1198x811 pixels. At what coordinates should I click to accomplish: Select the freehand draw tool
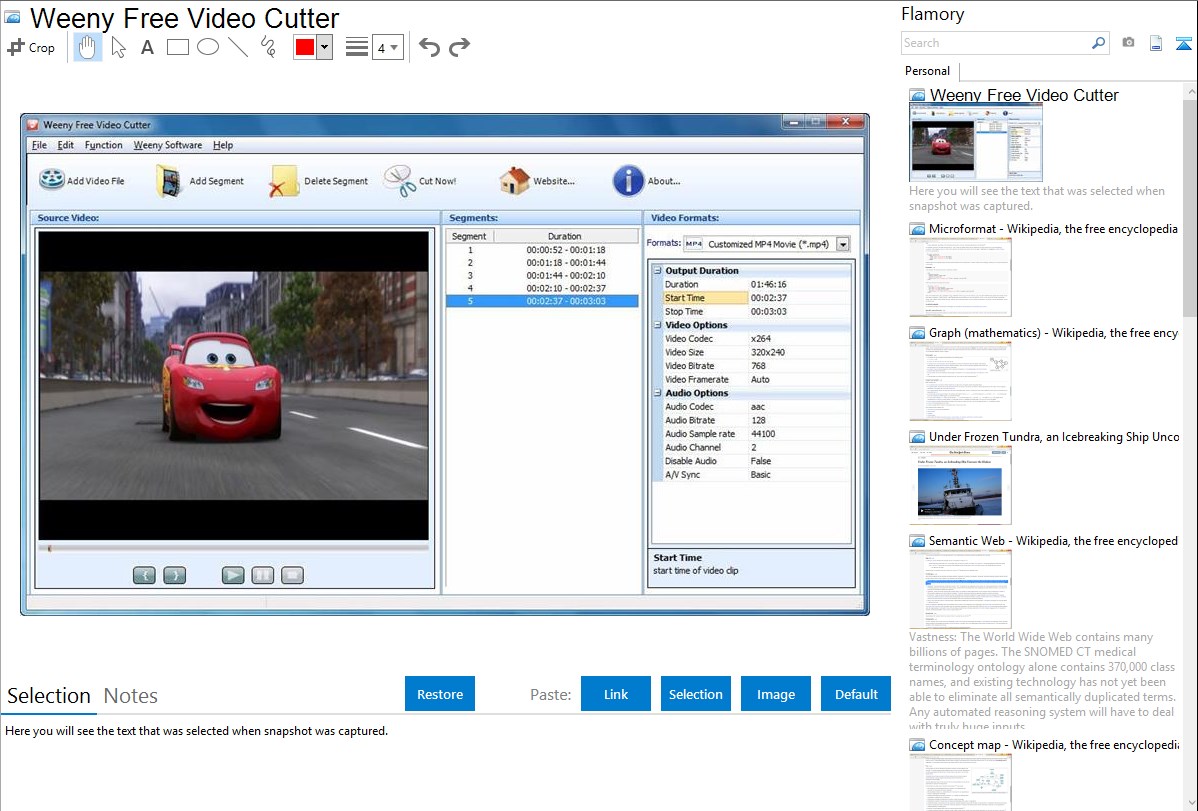pos(268,47)
